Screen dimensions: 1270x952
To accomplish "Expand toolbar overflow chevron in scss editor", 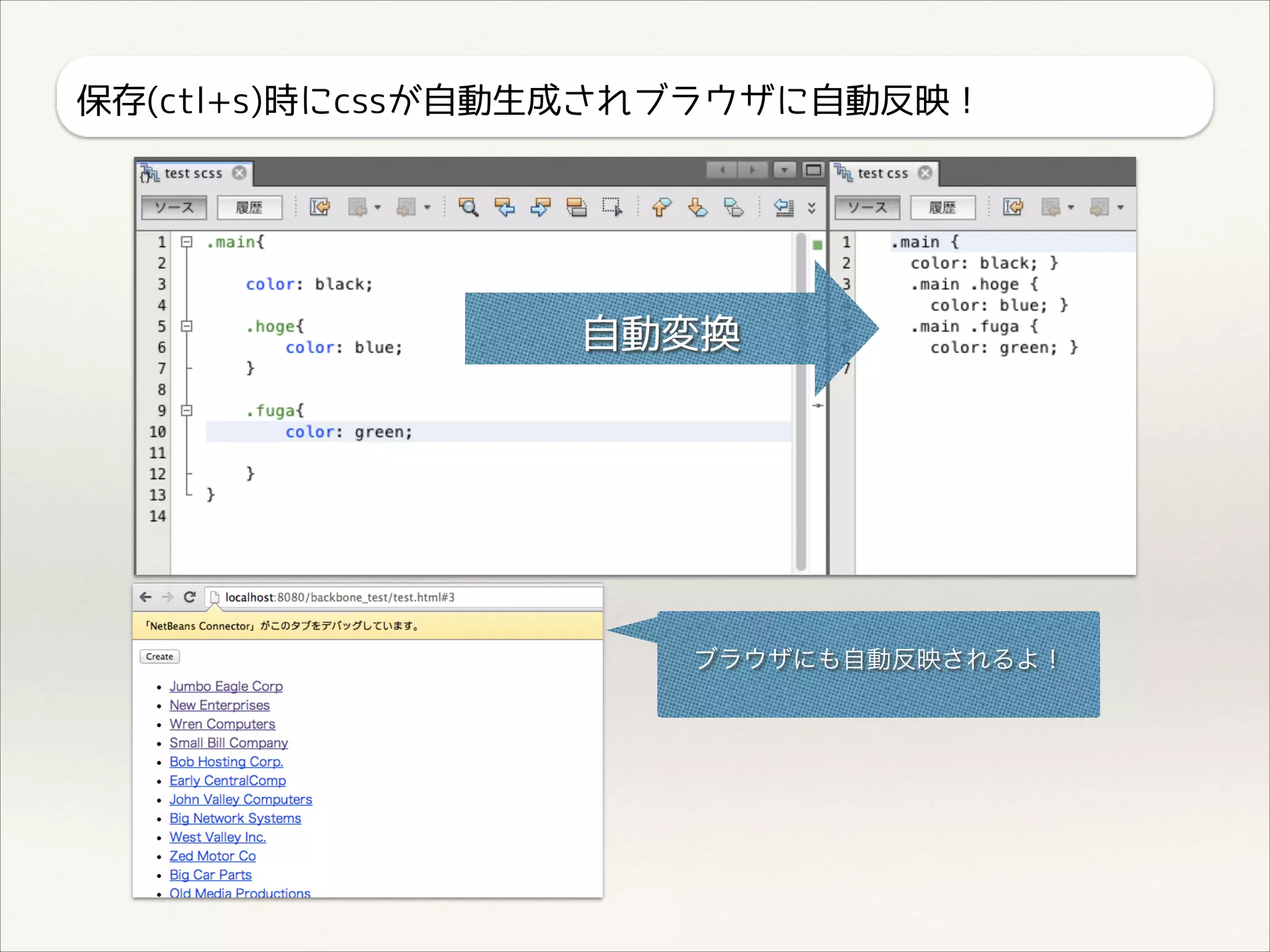I will click(x=812, y=208).
